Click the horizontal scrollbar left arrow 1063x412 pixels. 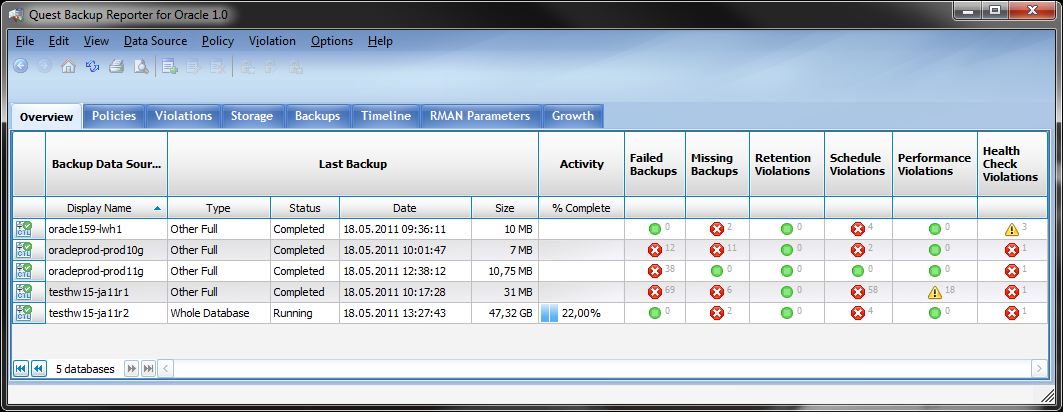pos(165,369)
